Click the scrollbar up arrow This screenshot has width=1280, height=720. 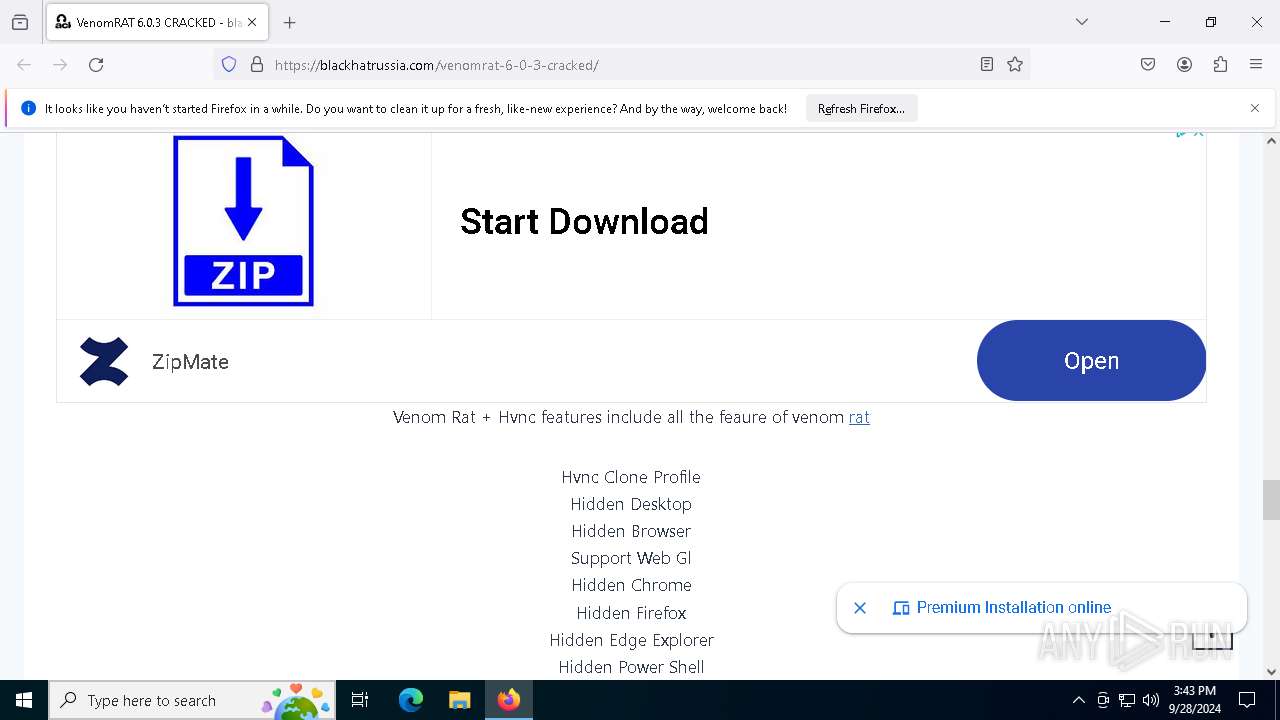[x=1271, y=141]
